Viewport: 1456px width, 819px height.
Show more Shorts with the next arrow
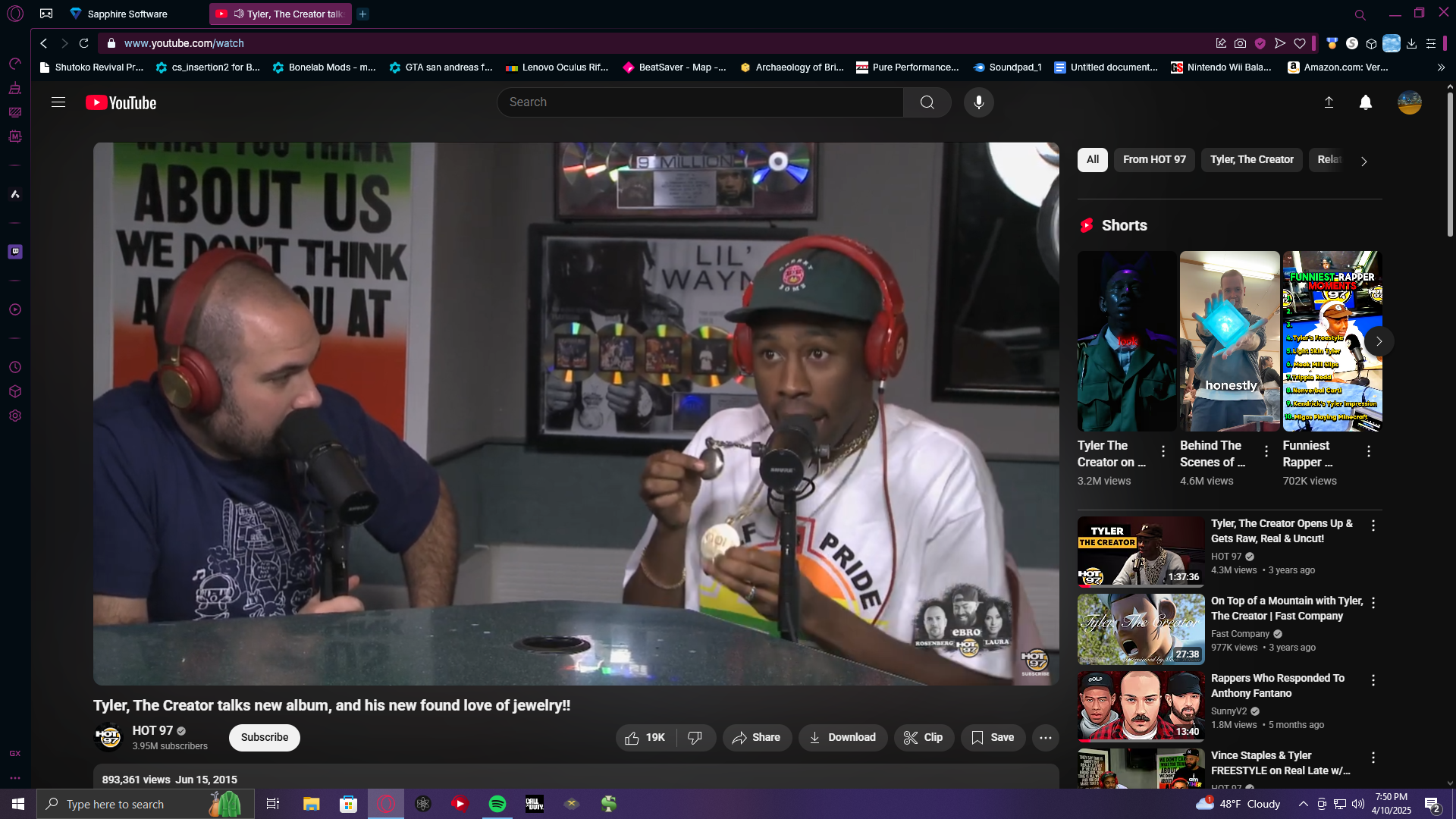pos(1379,341)
